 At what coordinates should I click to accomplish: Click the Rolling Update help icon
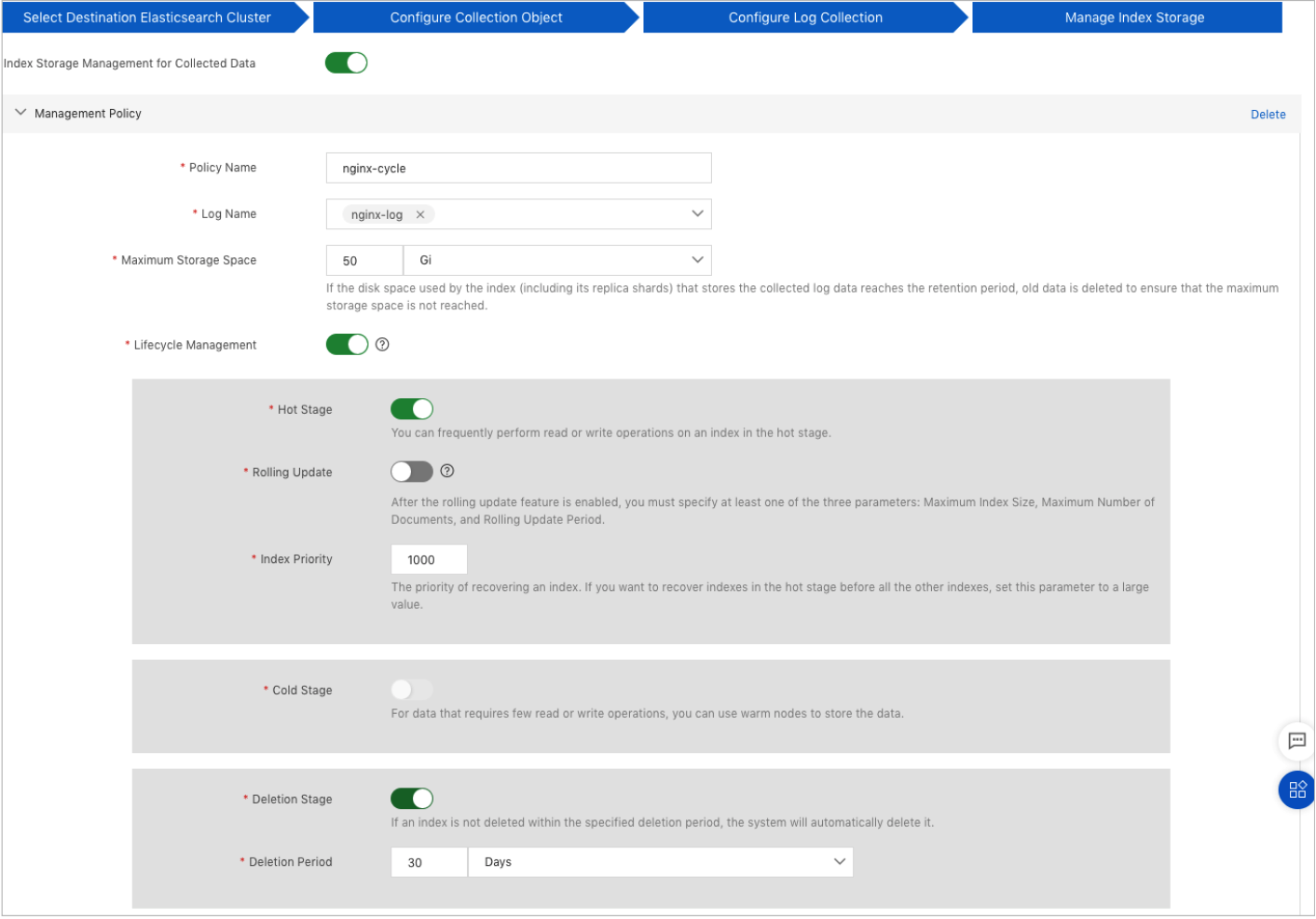click(447, 472)
